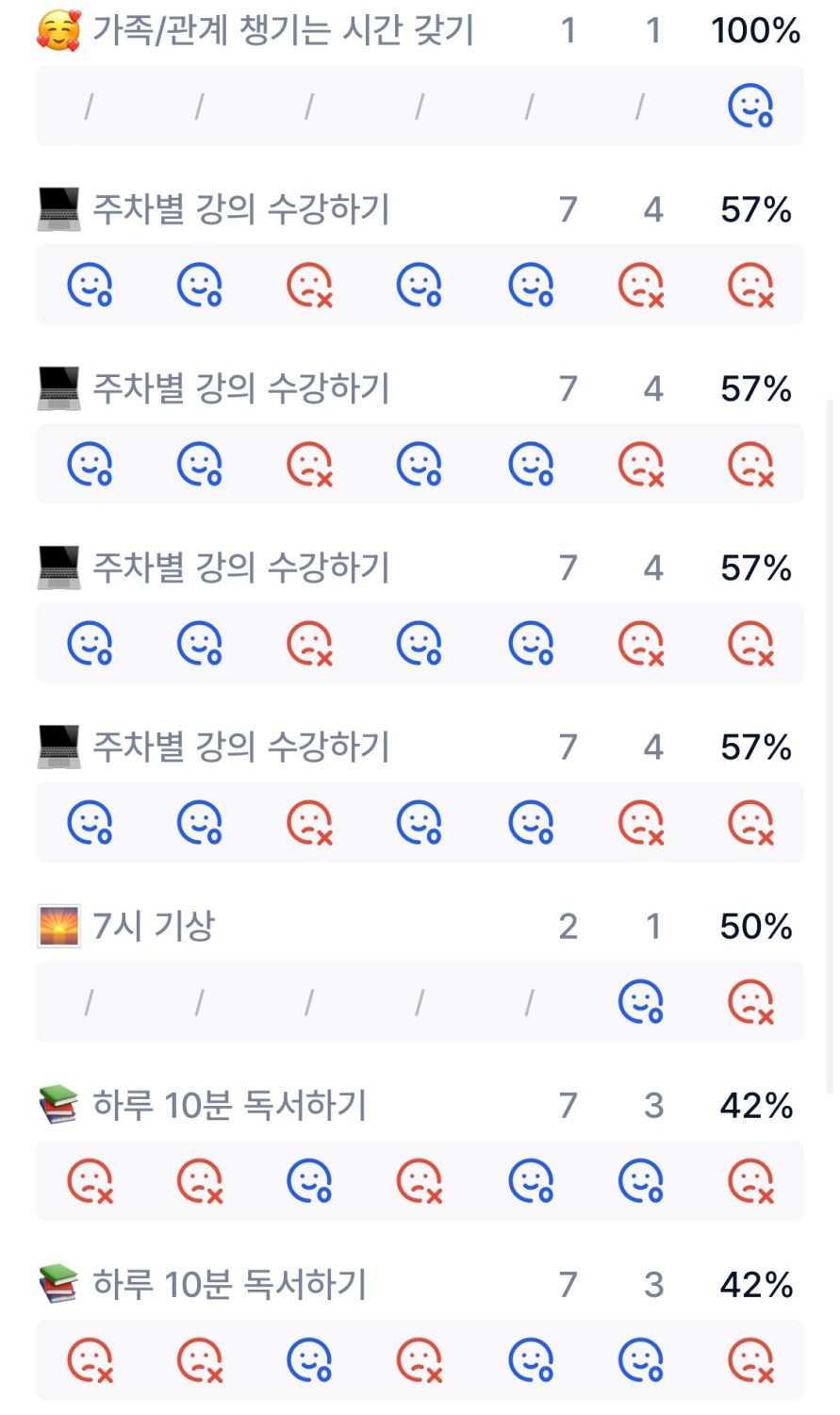The image size is (840, 1415).
Task: Click the 100% completion rate of 가족/관계
Action: pyautogui.click(x=755, y=31)
